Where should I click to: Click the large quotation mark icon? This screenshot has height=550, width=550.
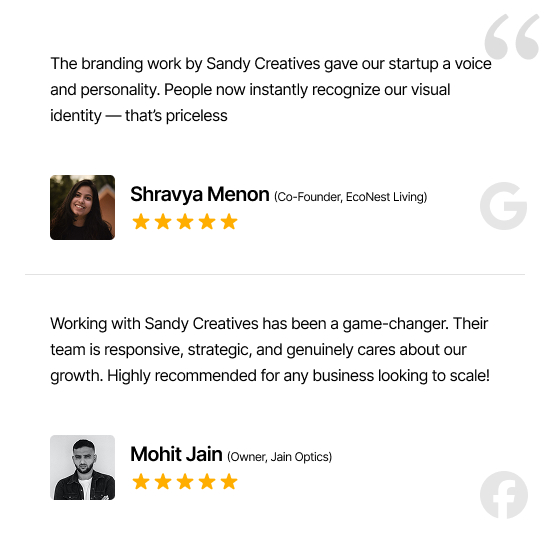[x=512, y=36]
